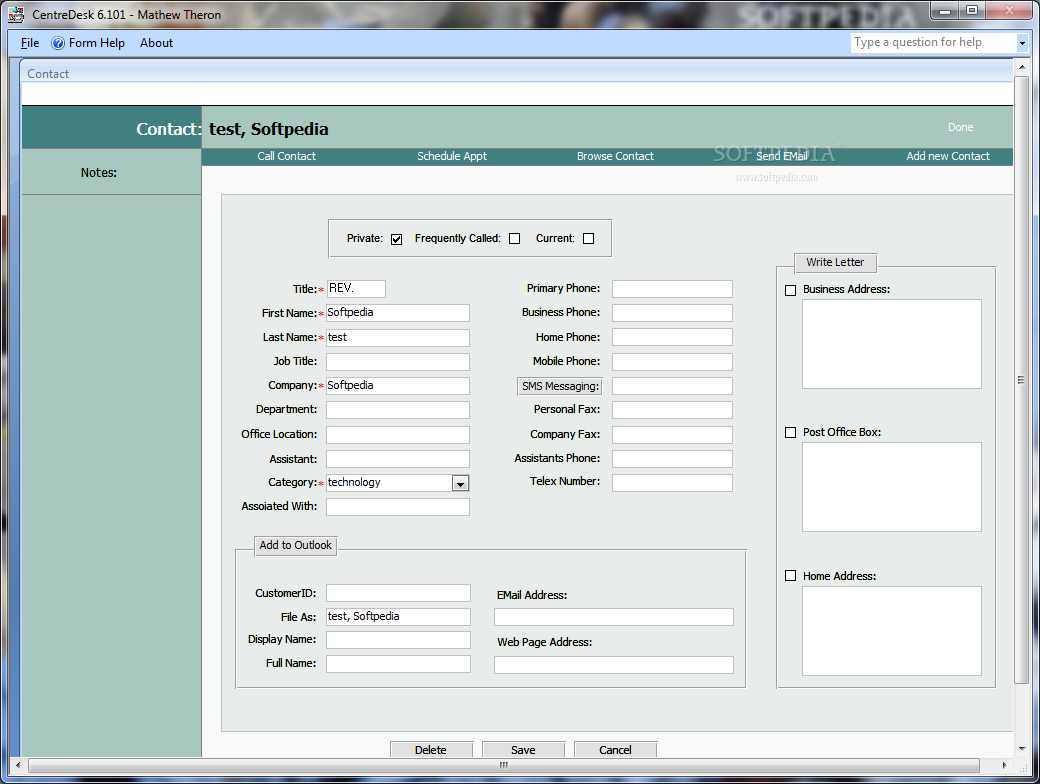This screenshot has width=1040, height=784.
Task: Open the About menu
Action: [x=157, y=43]
